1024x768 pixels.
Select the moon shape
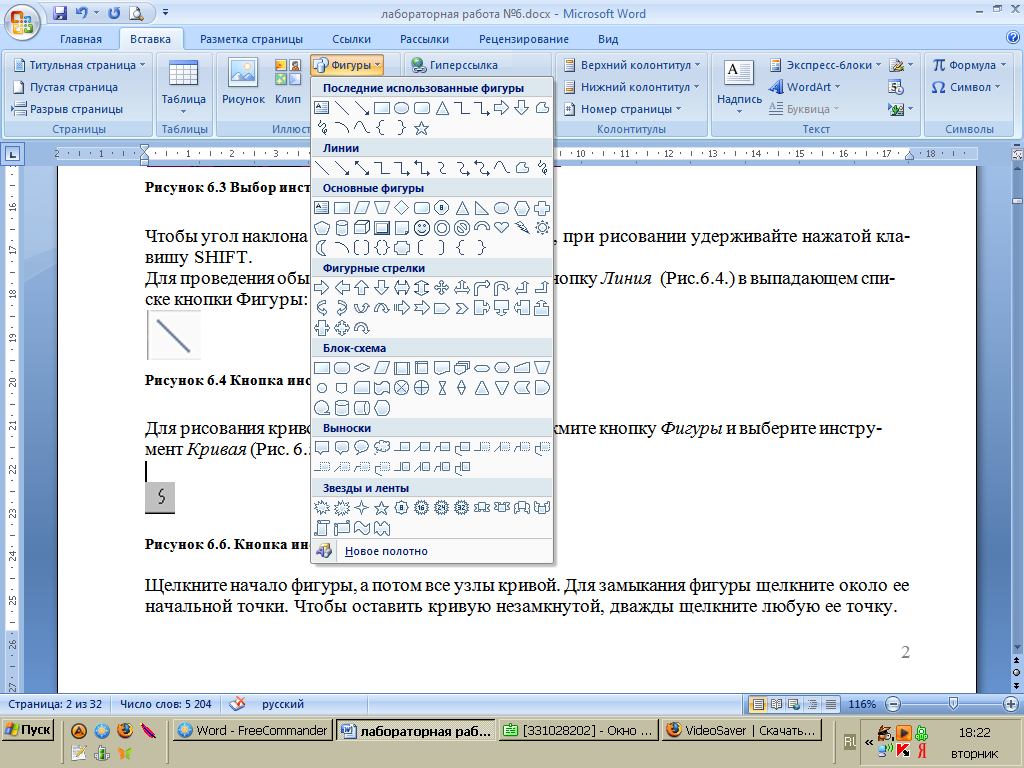point(322,248)
